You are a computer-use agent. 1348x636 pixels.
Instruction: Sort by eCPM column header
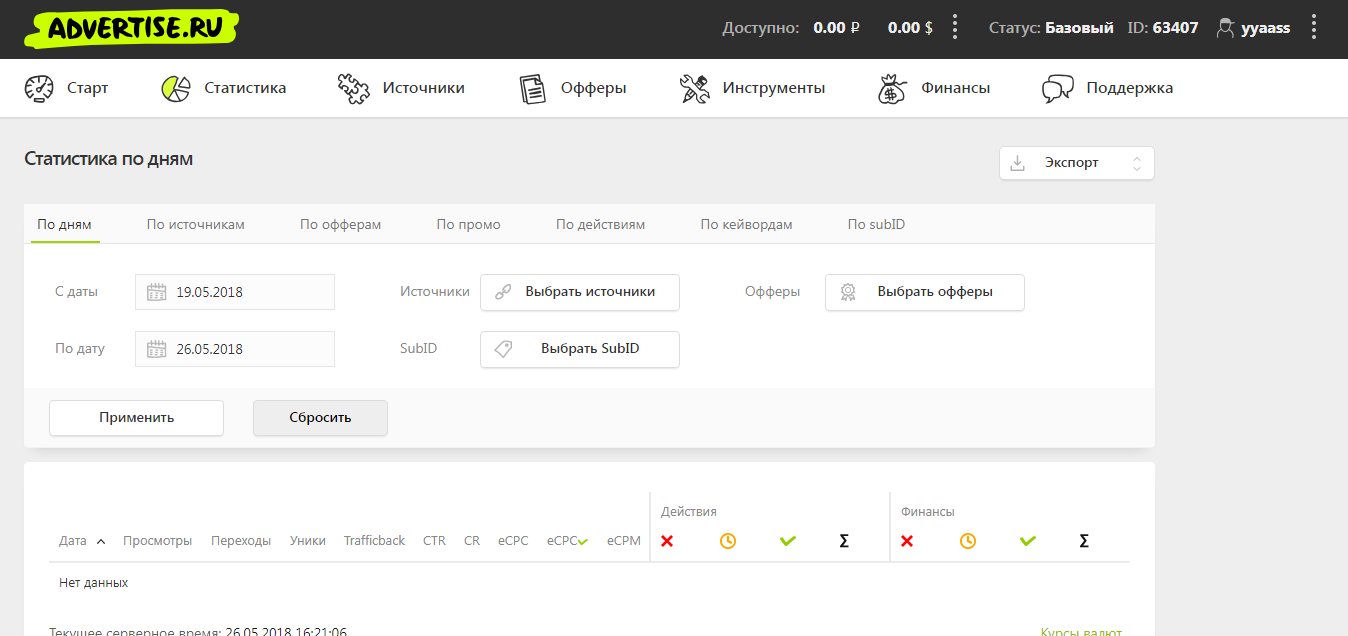pos(624,541)
